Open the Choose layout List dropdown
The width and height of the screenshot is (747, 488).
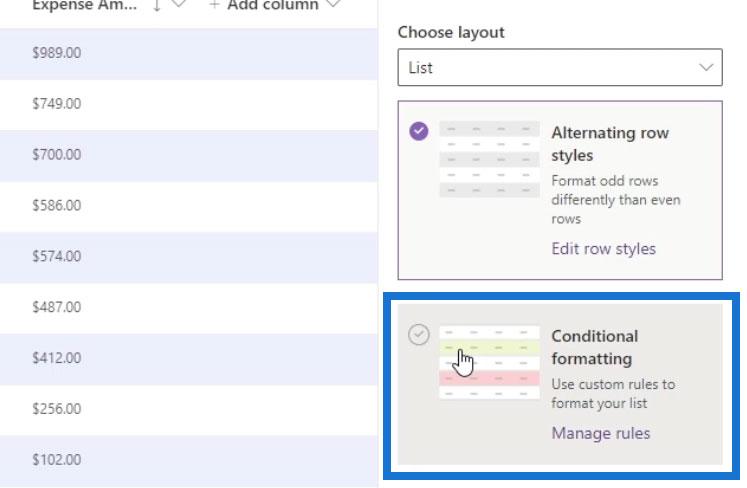[x=560, y=67]
